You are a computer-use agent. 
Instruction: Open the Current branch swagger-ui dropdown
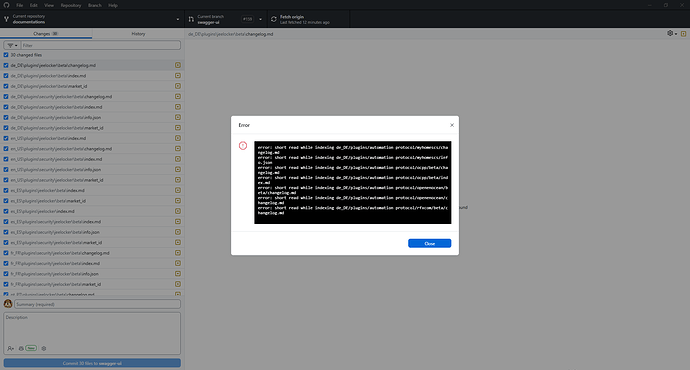pos(226,19)
